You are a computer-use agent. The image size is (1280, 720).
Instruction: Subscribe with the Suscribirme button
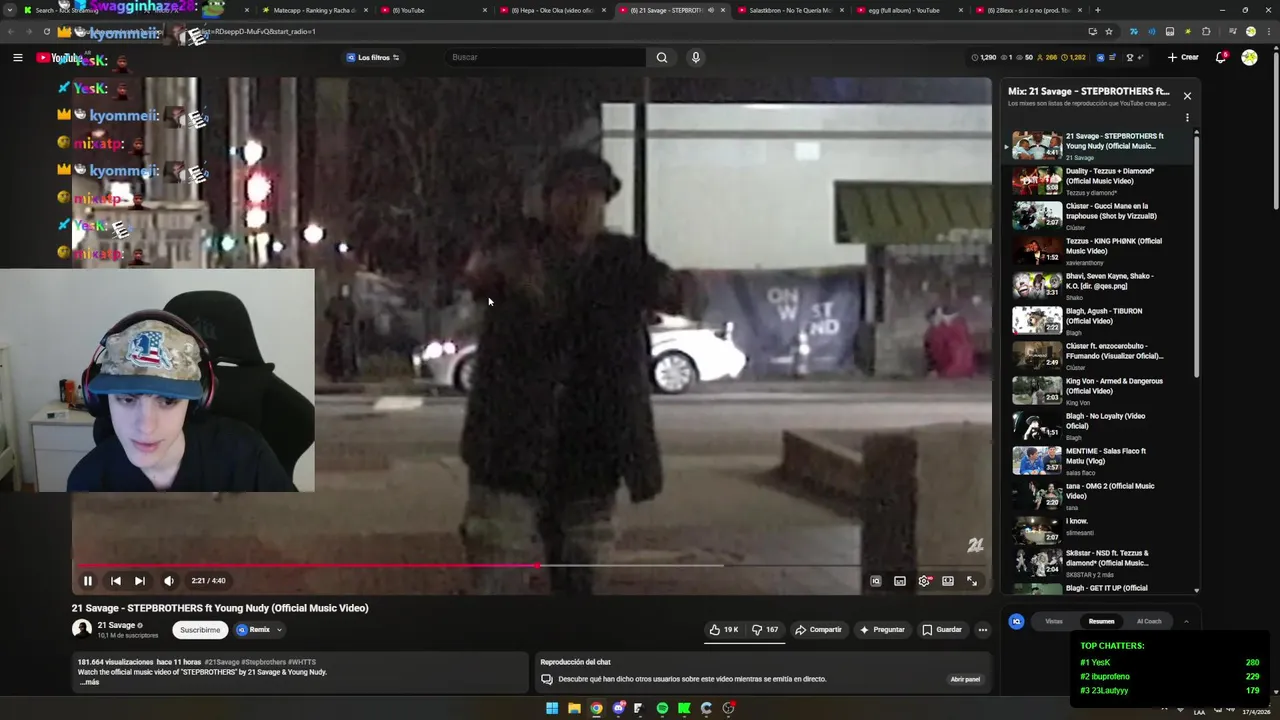pyautogui.click(x=200, y=630)
